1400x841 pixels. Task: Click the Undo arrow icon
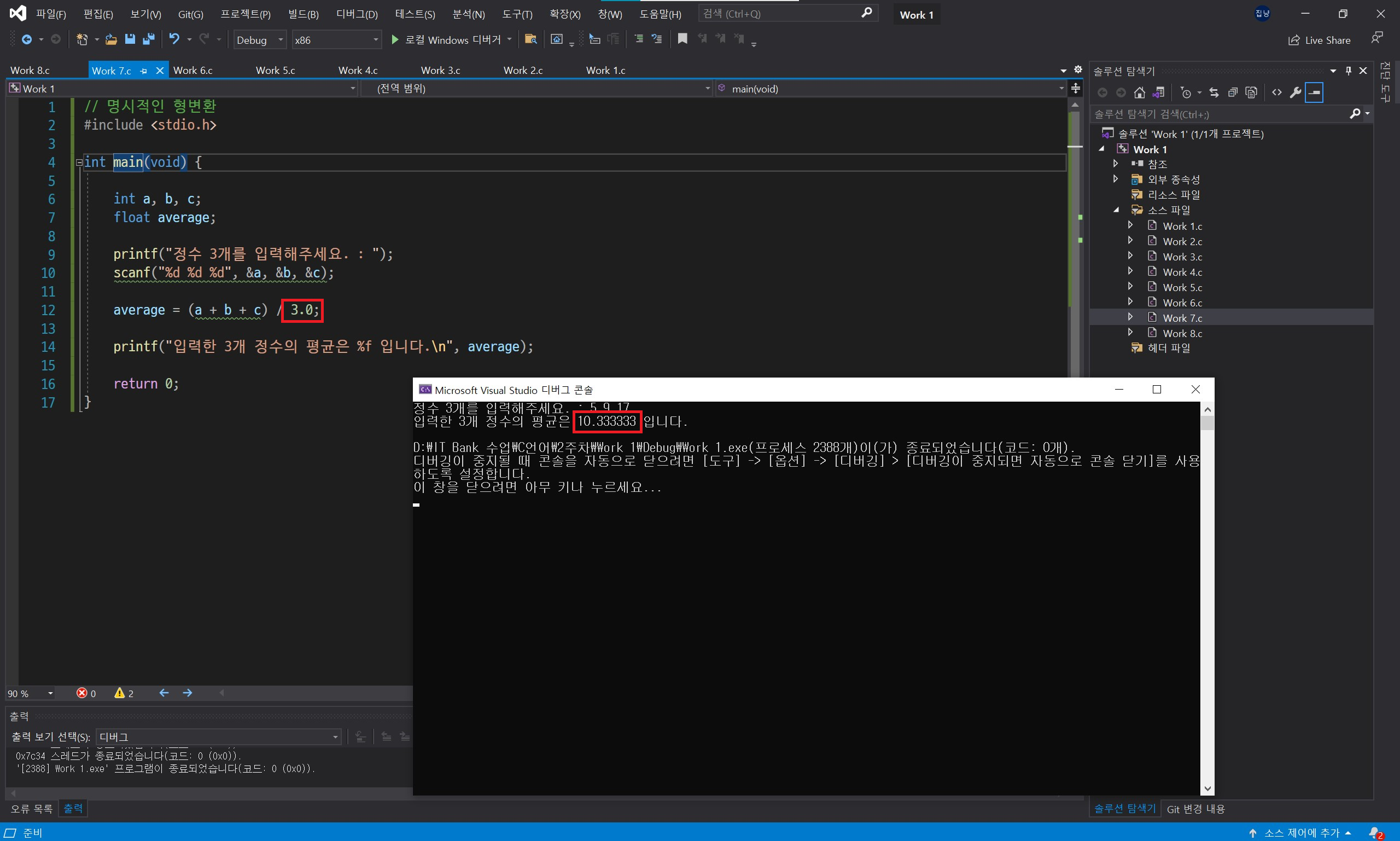[174, 39]
